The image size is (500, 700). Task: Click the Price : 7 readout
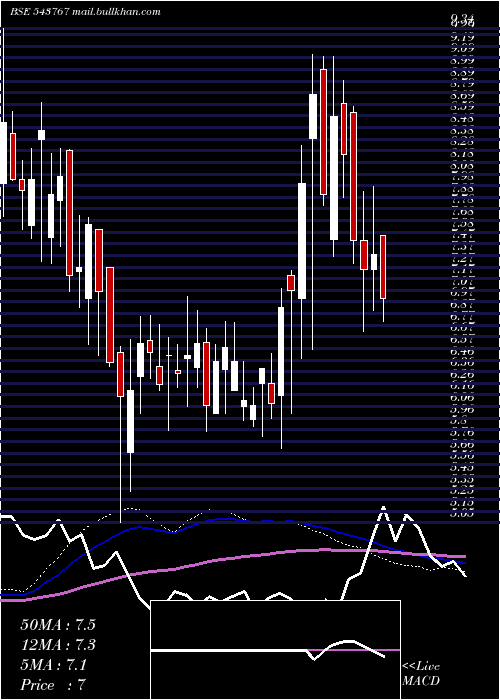point(53,685)
